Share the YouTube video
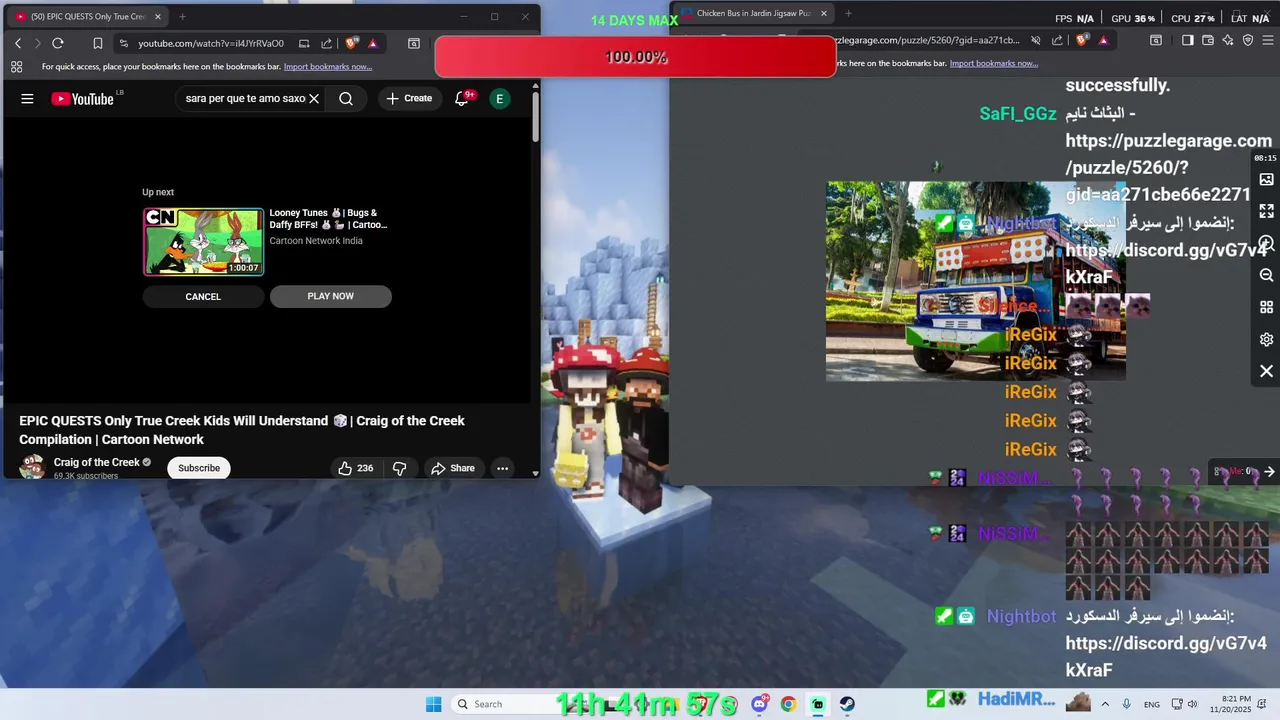The height and width of the screenshot is (720, 1280). click(x=452, y=468)
